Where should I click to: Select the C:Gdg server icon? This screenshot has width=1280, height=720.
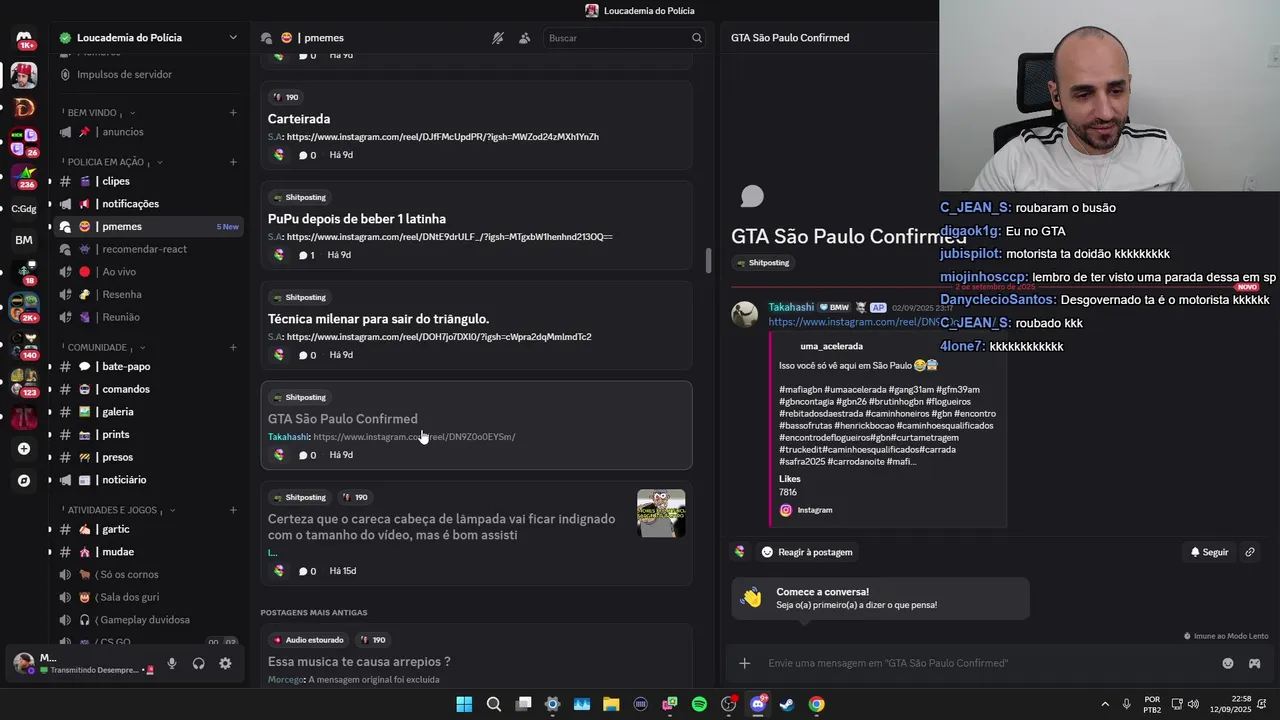(24, 209)
